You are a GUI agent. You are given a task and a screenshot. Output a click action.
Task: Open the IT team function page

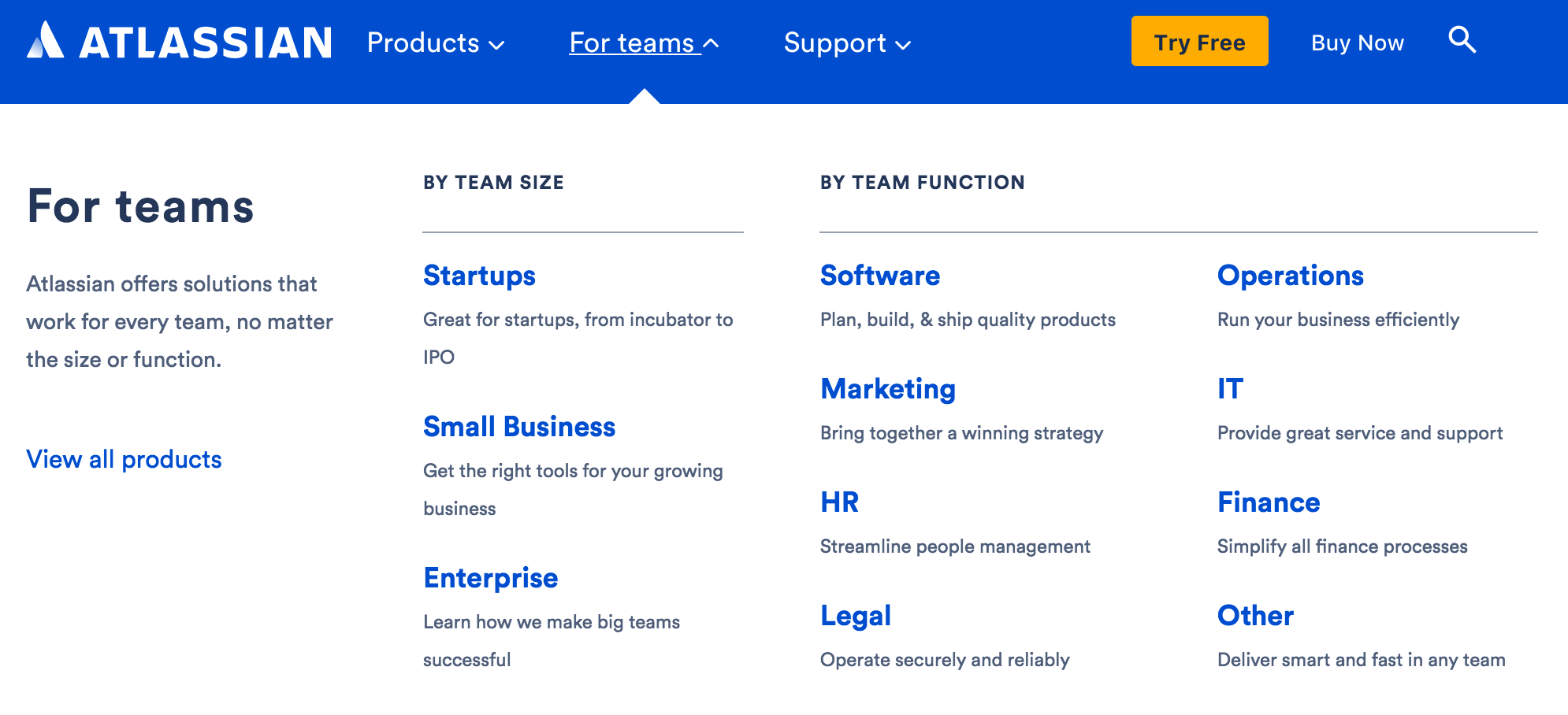pos(1229,389)
